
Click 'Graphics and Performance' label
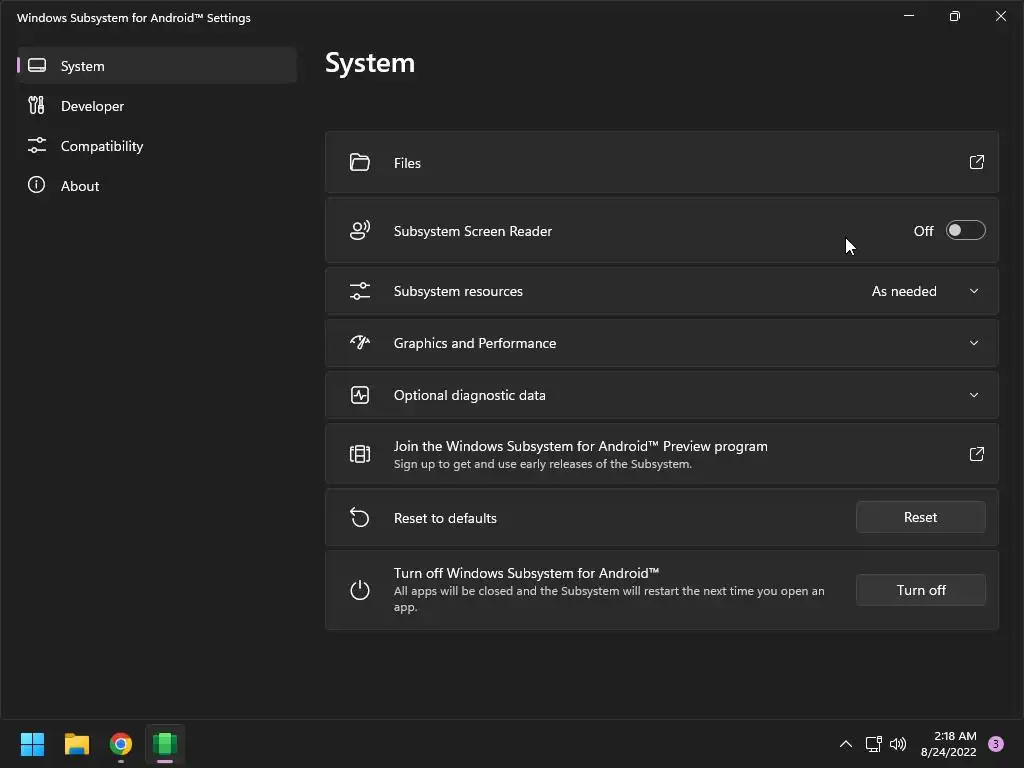tap(475, 344)
